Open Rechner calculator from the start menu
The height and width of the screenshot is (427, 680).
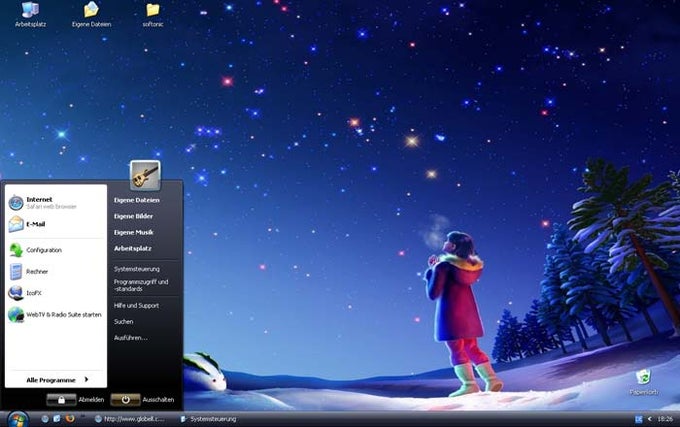(56, 272)
